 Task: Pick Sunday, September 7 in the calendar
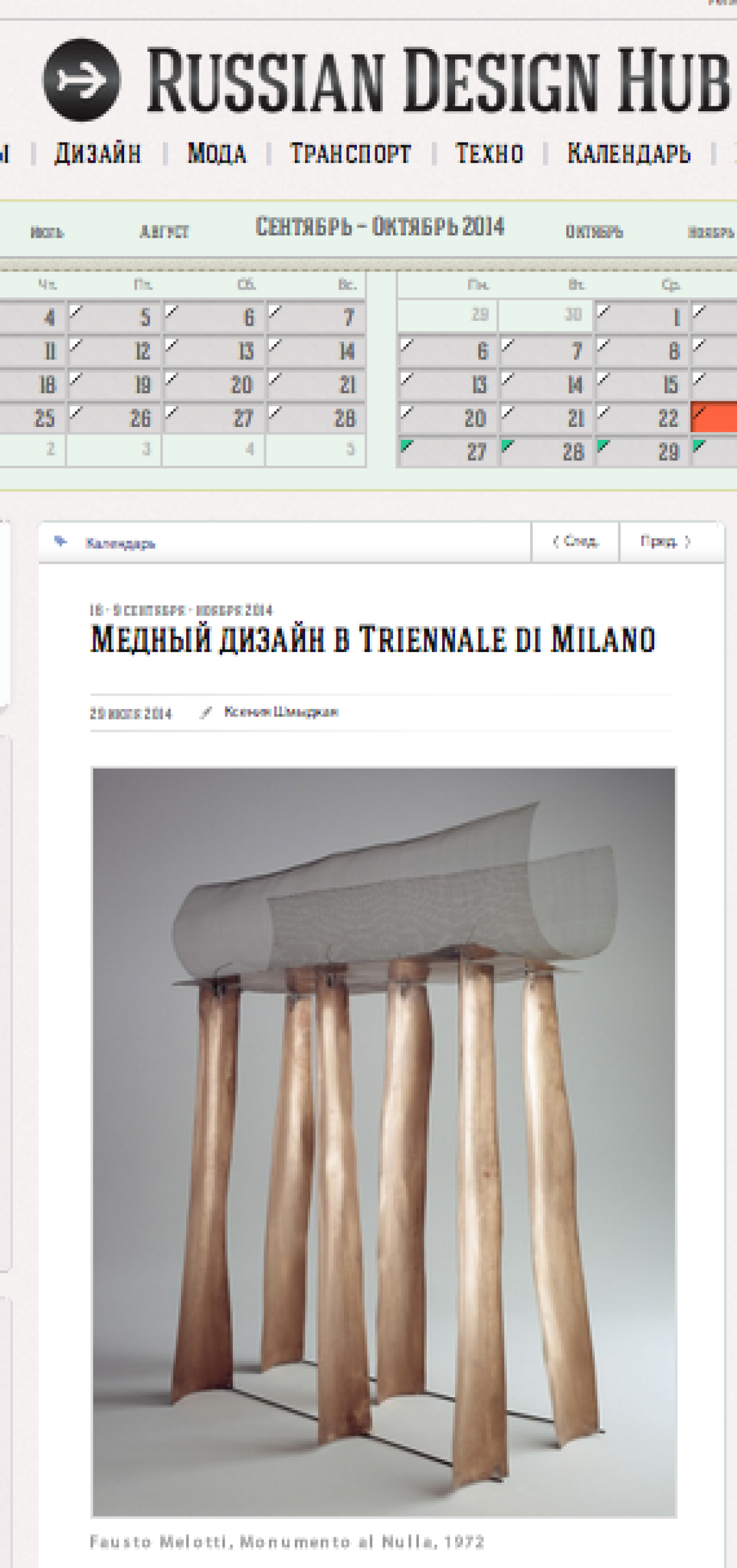(x=316, y=317)
